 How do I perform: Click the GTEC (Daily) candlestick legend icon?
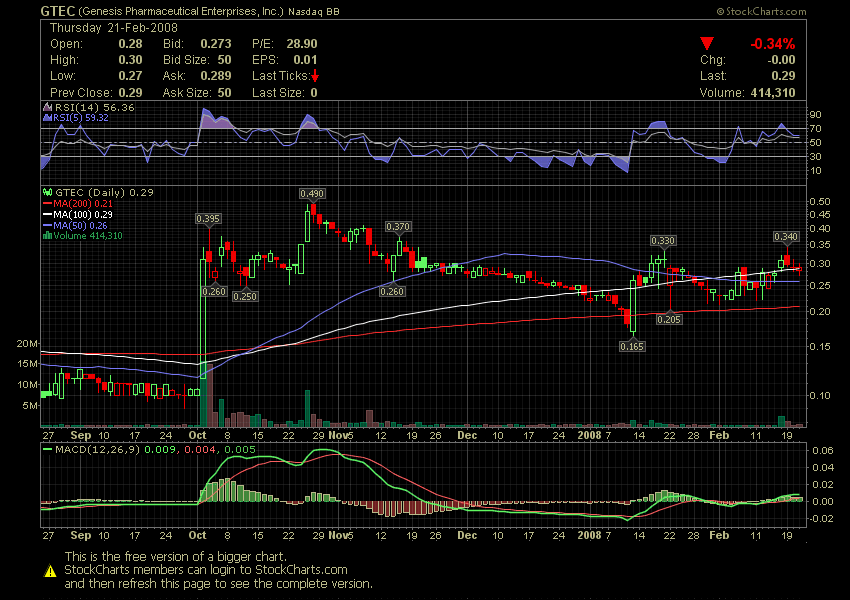point(46,192)
